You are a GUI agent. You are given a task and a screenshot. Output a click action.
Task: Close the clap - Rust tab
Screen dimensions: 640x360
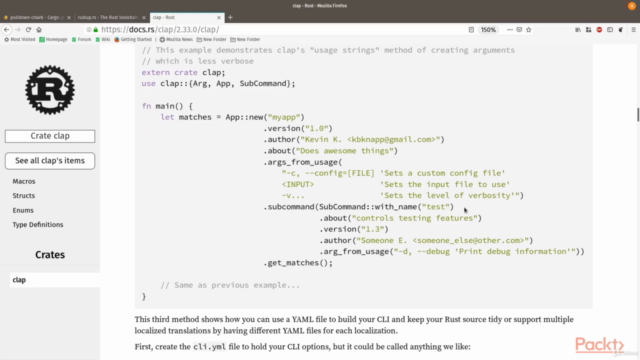219,18
